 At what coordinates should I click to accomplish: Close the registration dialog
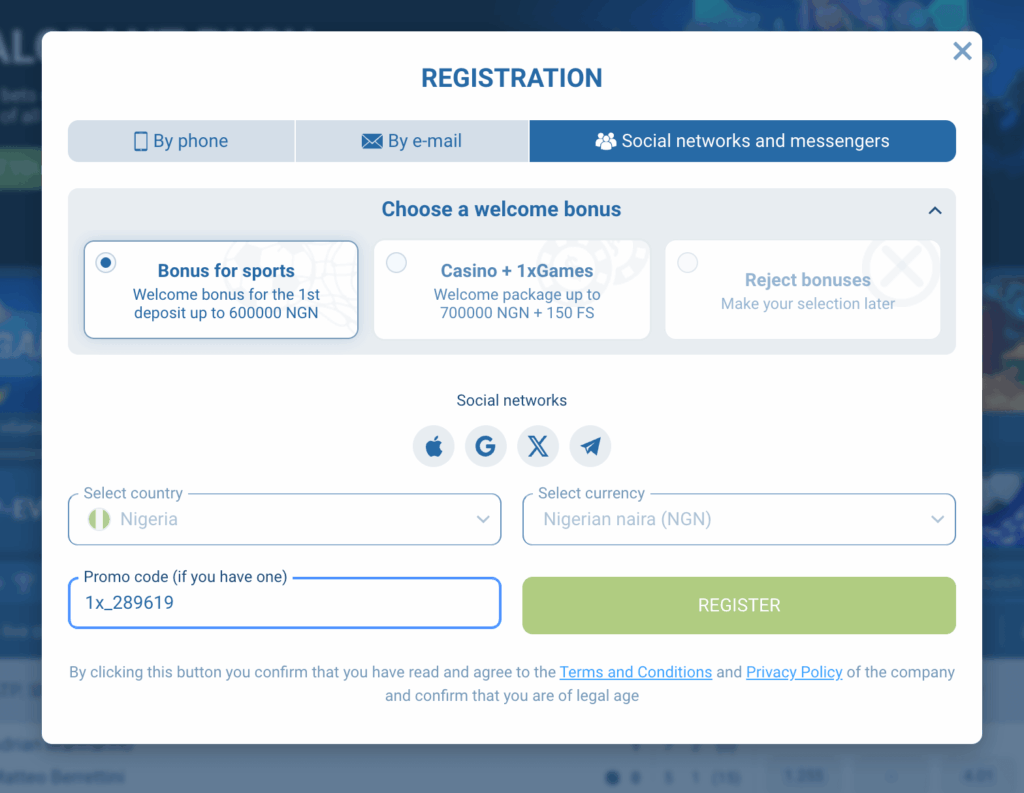point(962,51)
